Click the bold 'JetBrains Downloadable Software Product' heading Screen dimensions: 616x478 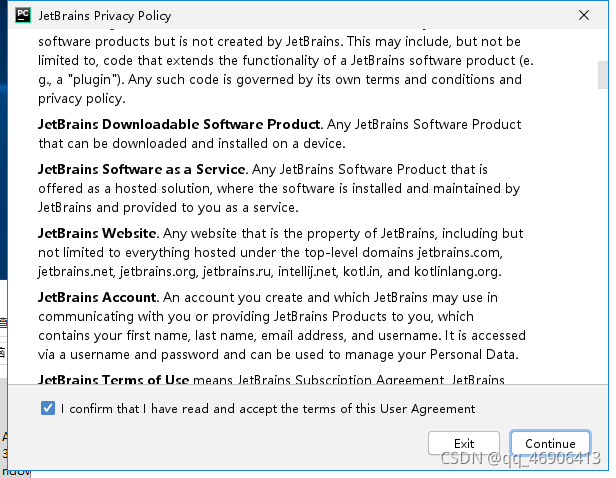click(179, 124)
